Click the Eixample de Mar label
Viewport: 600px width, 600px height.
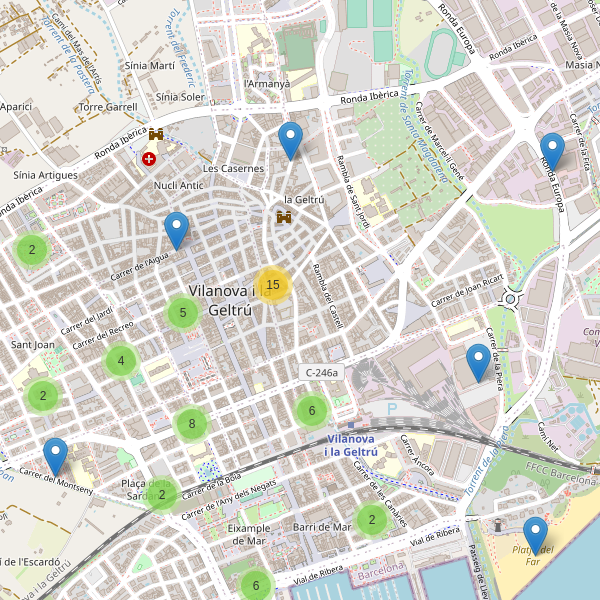pos(249,535)
